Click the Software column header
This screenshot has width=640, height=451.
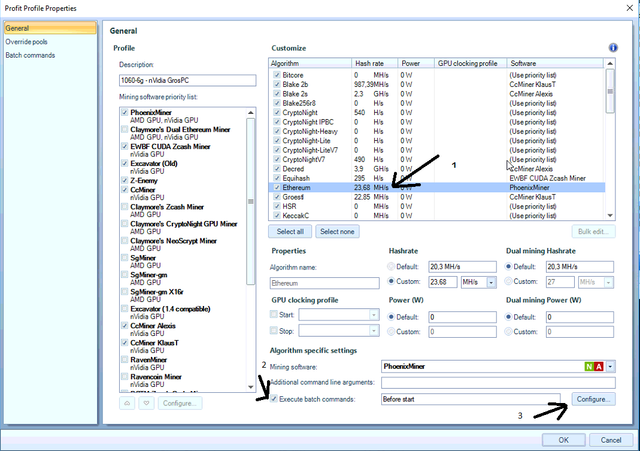click(555, 63)
